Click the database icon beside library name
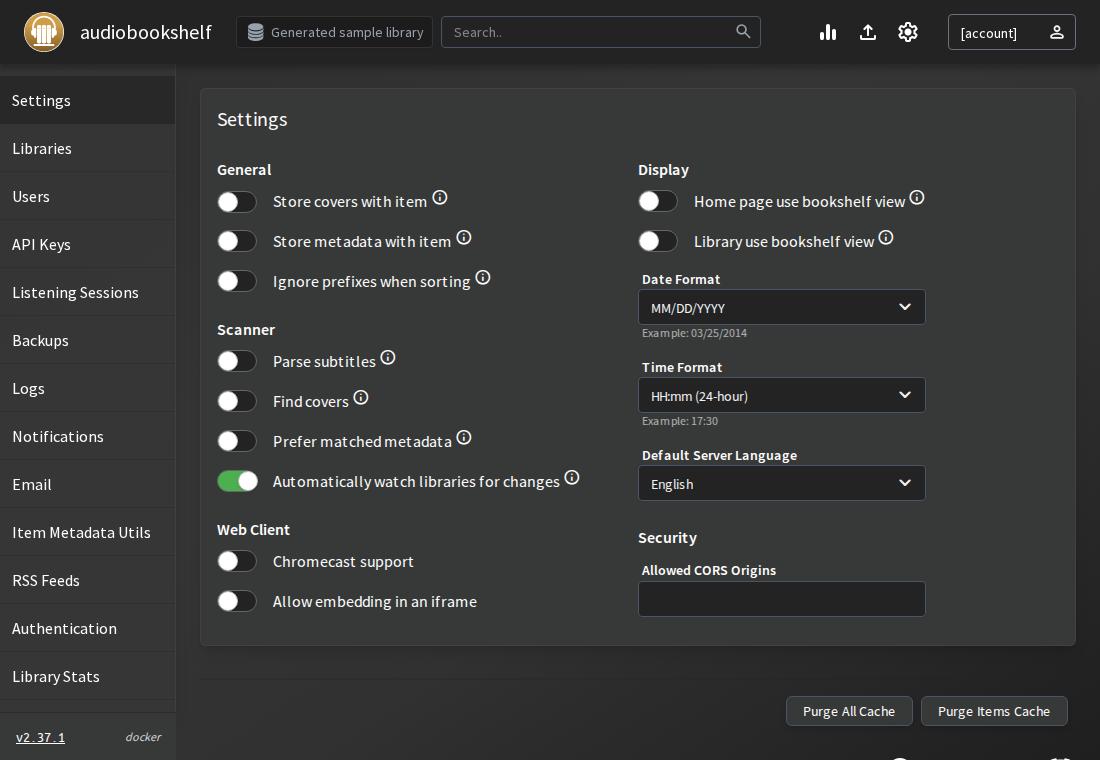1100x760 pixels. click(255, 32)
